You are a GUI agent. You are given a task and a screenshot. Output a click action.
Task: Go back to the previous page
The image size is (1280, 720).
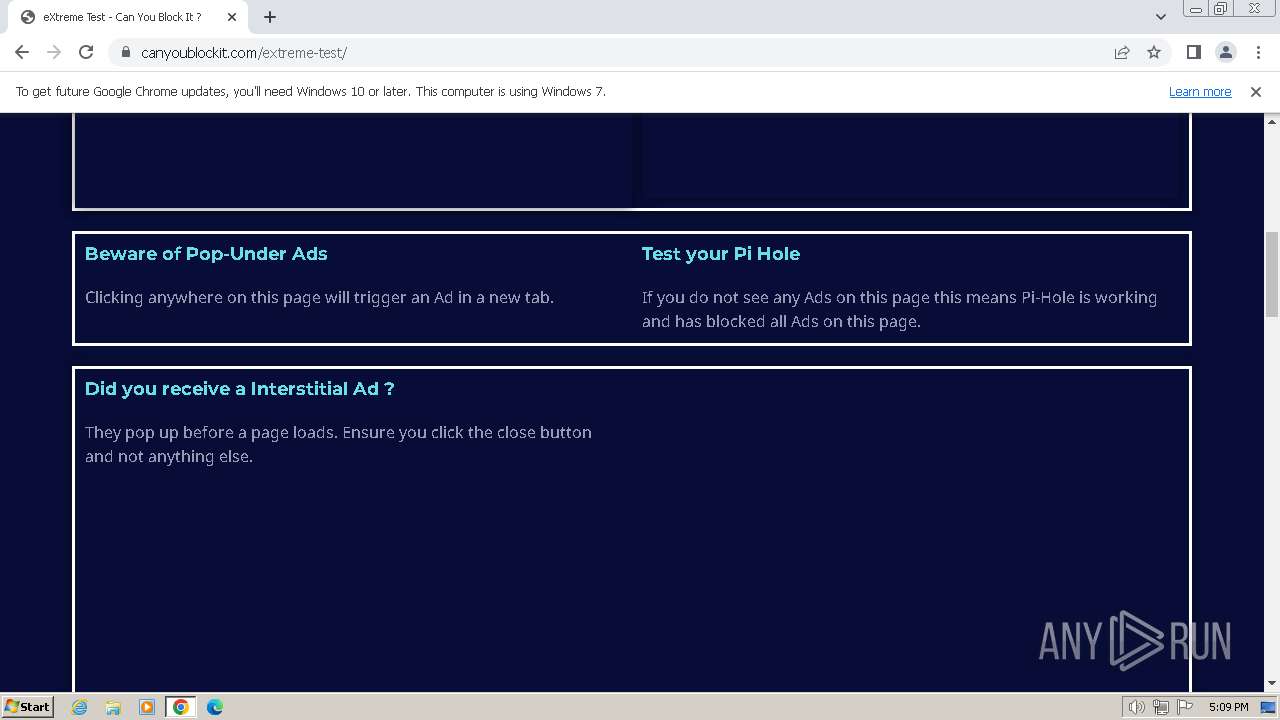pyautogui.click(x=22, y=52)
